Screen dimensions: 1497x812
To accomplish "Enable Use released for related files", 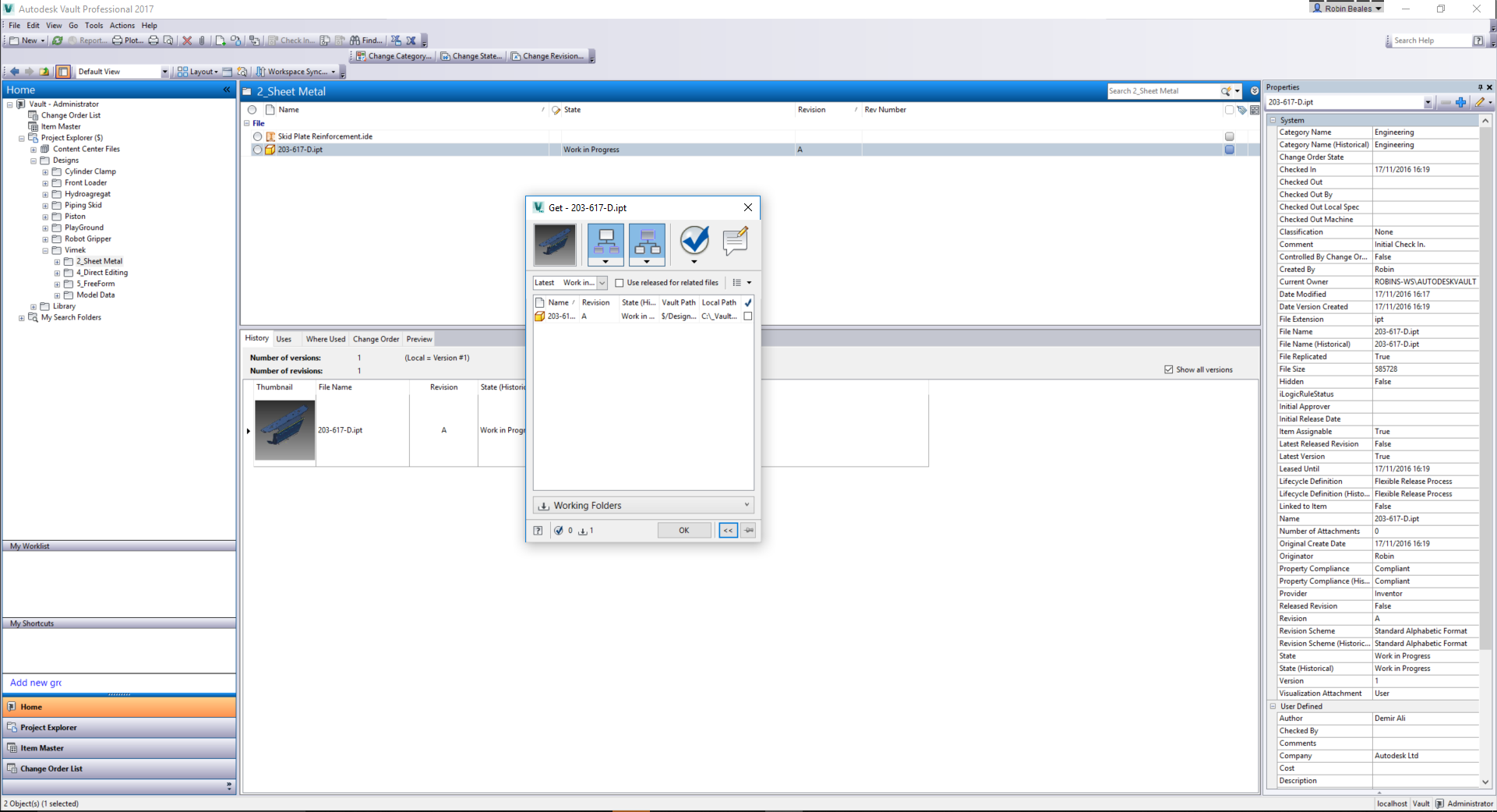I will click(x=620, y=283).
